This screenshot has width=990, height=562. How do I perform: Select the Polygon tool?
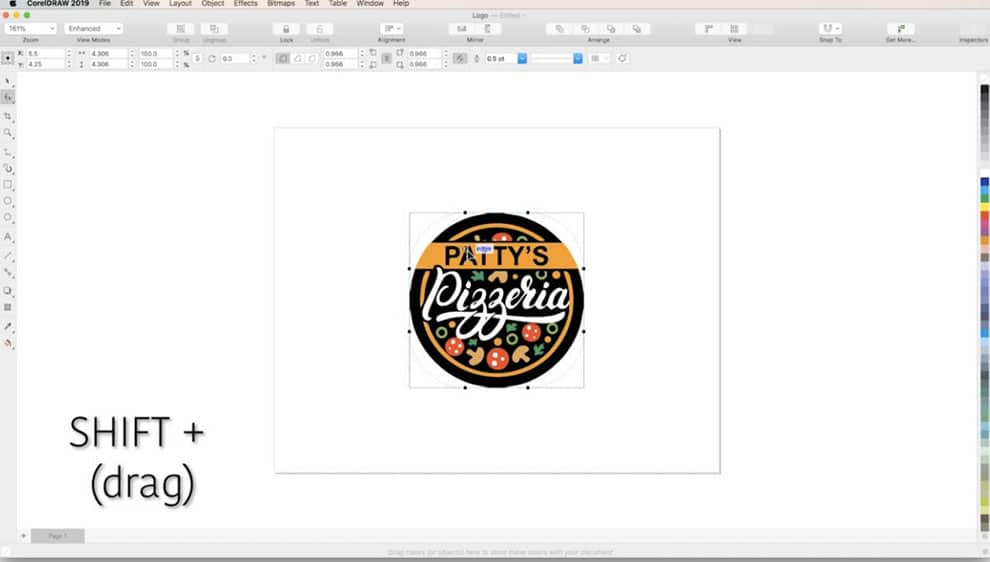8,217
